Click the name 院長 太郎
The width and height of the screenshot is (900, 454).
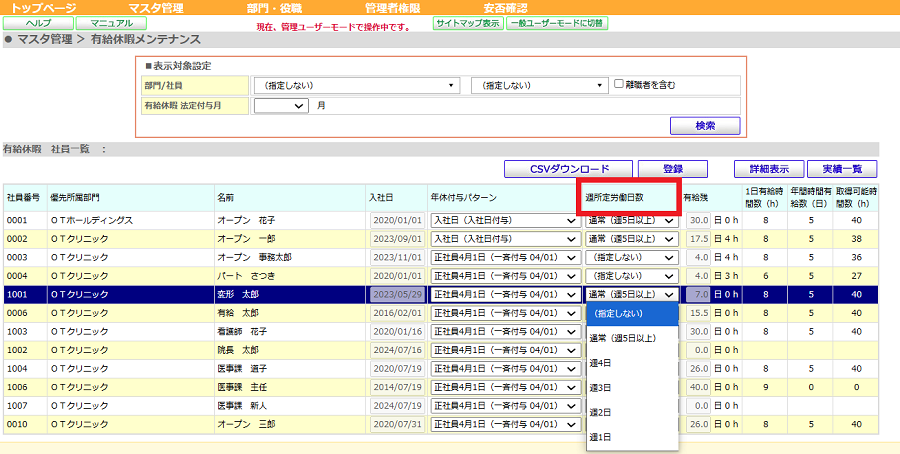pyautogui.click(x=238, y=350)
